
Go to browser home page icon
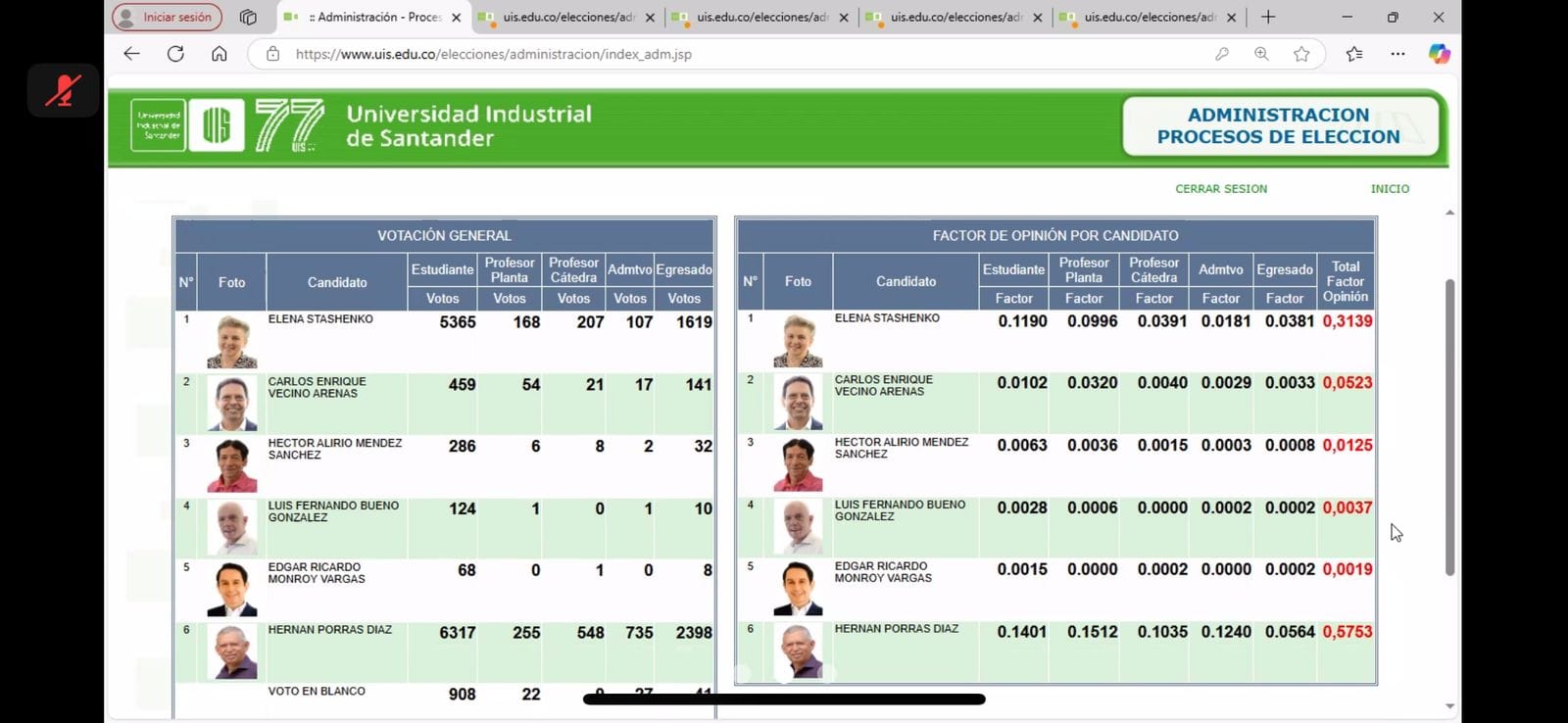[x=220, y=54]
